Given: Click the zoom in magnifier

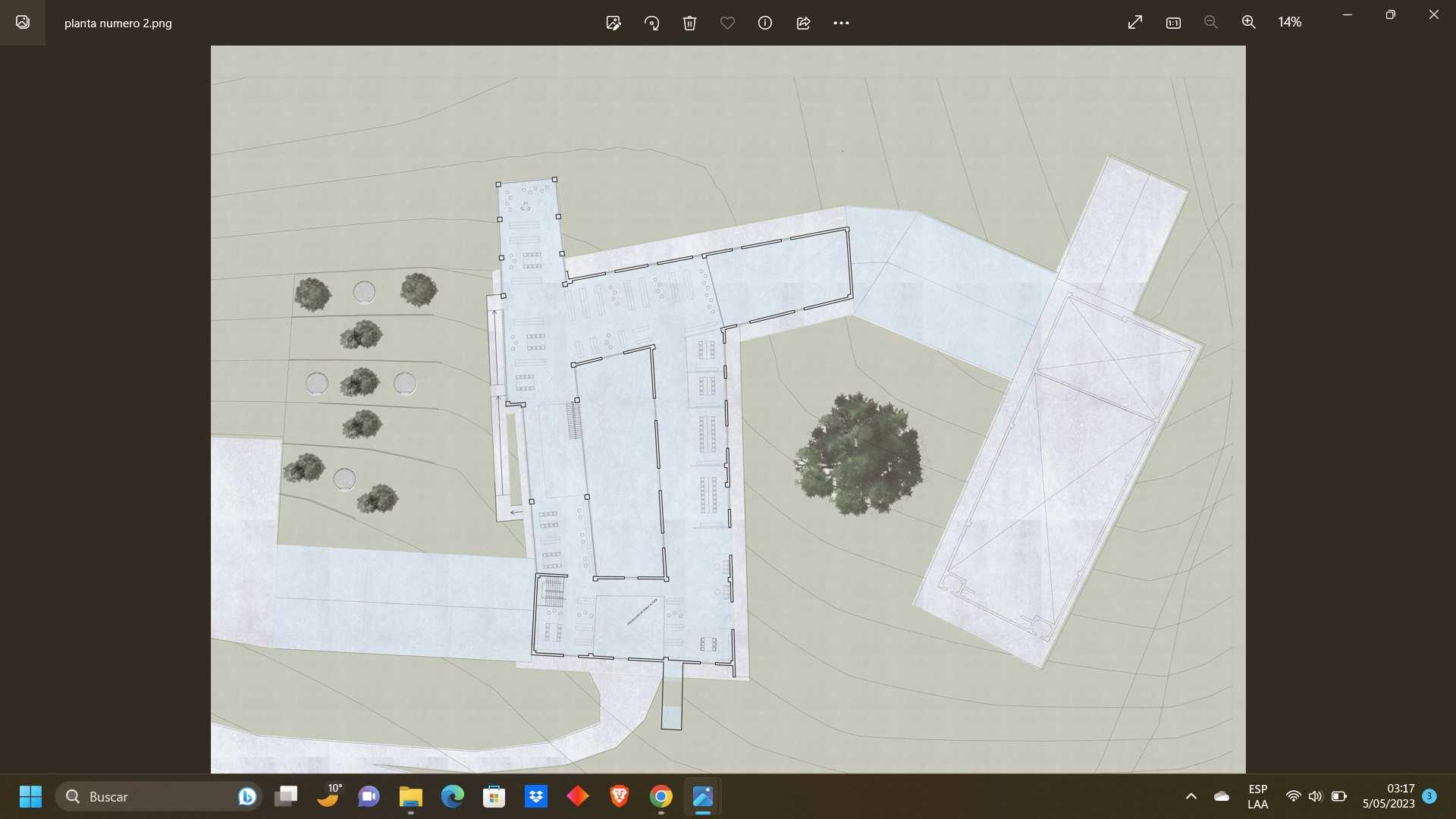Looking at the screenshot, I should pos(1249,23).
